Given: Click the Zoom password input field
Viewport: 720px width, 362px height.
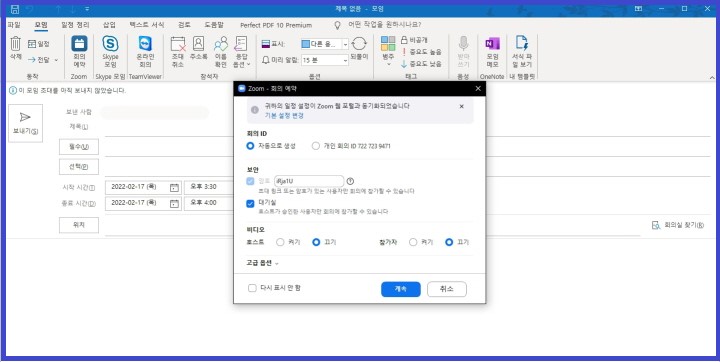Looking at the screenshot, I should [309, 181].
